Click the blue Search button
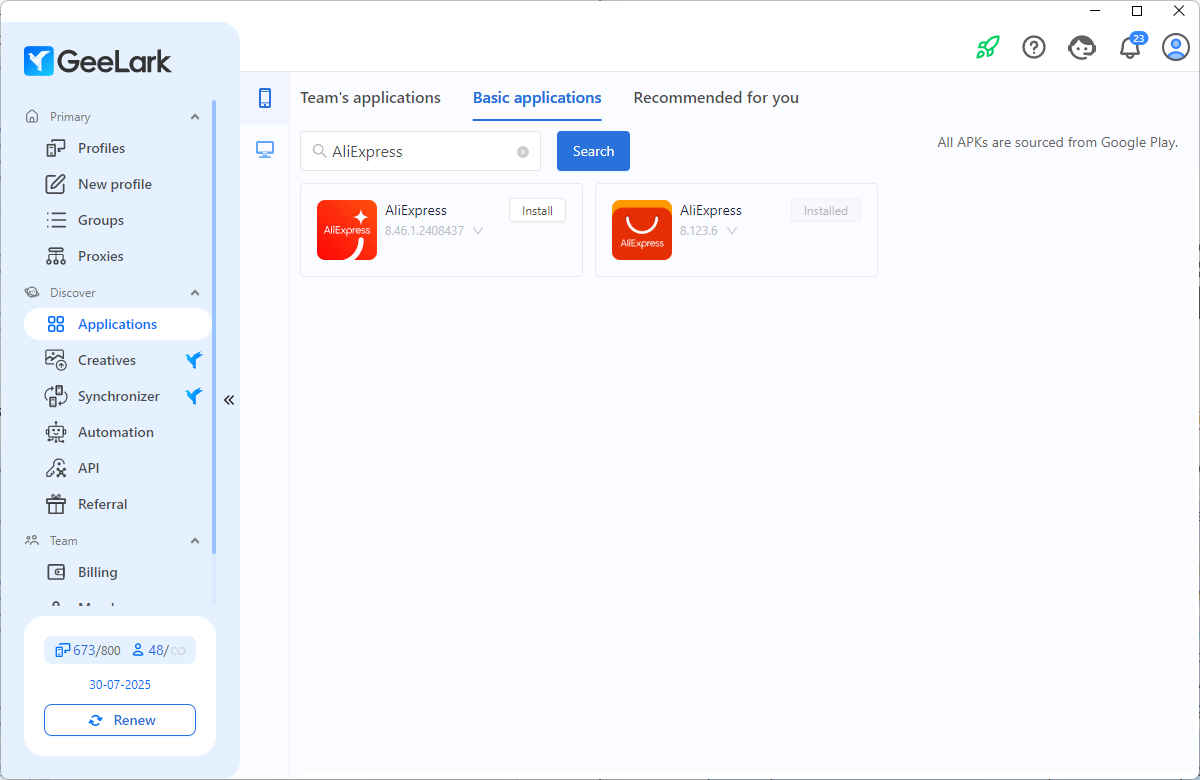1200x780 pixels. (593, 151)
